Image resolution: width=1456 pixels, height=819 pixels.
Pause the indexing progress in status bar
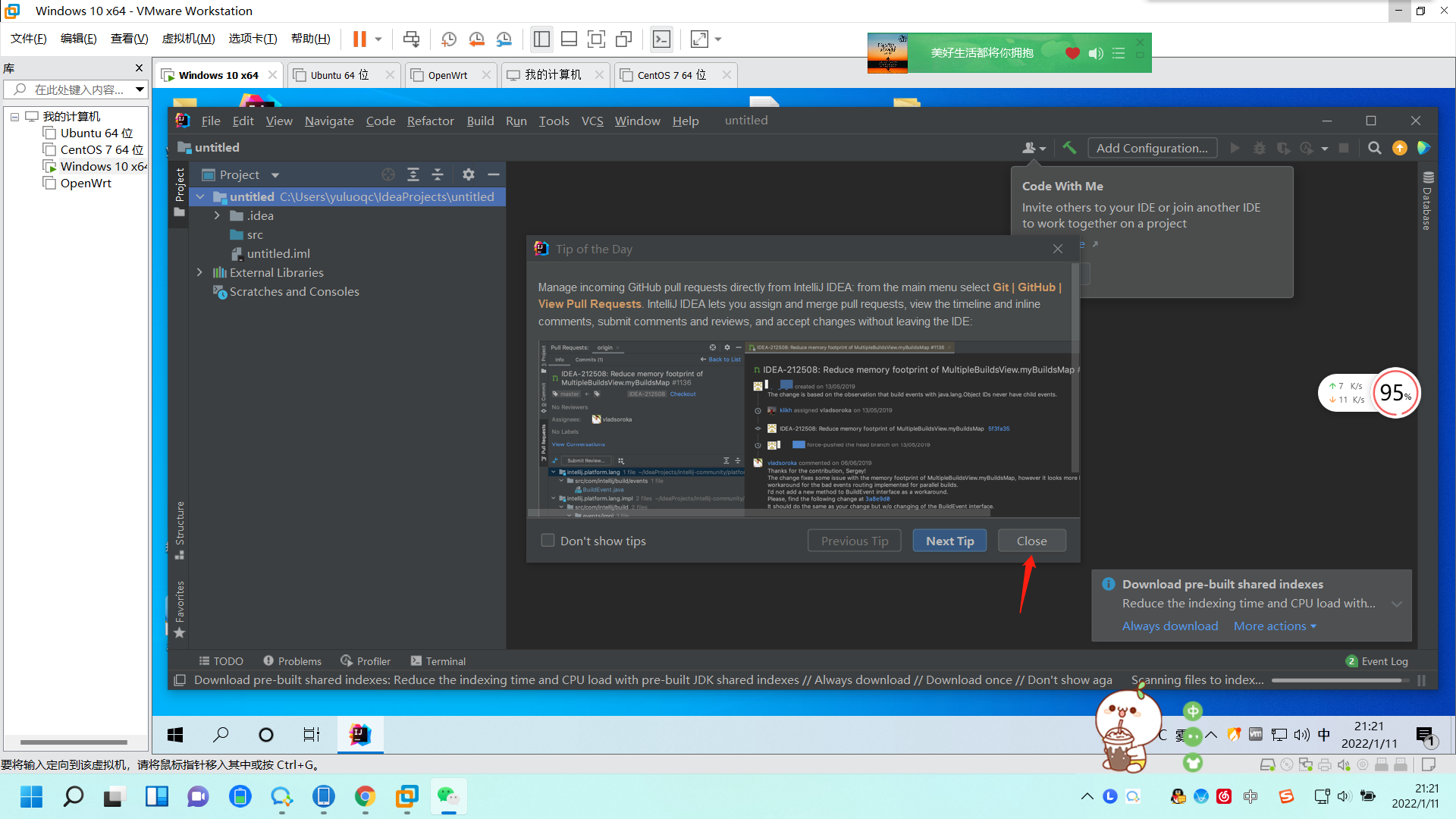coord(1422,680)
